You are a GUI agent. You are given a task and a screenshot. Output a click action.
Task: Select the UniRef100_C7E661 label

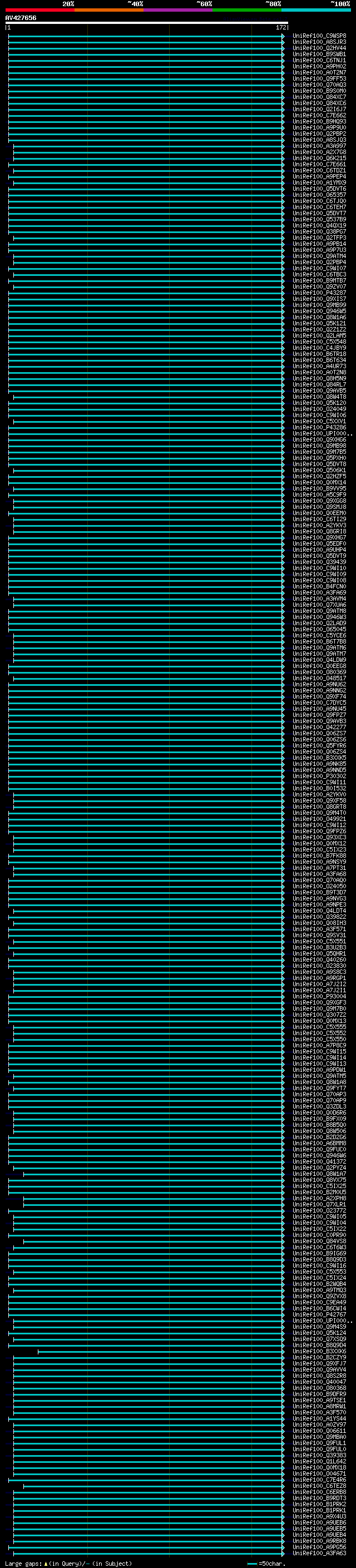319,164
